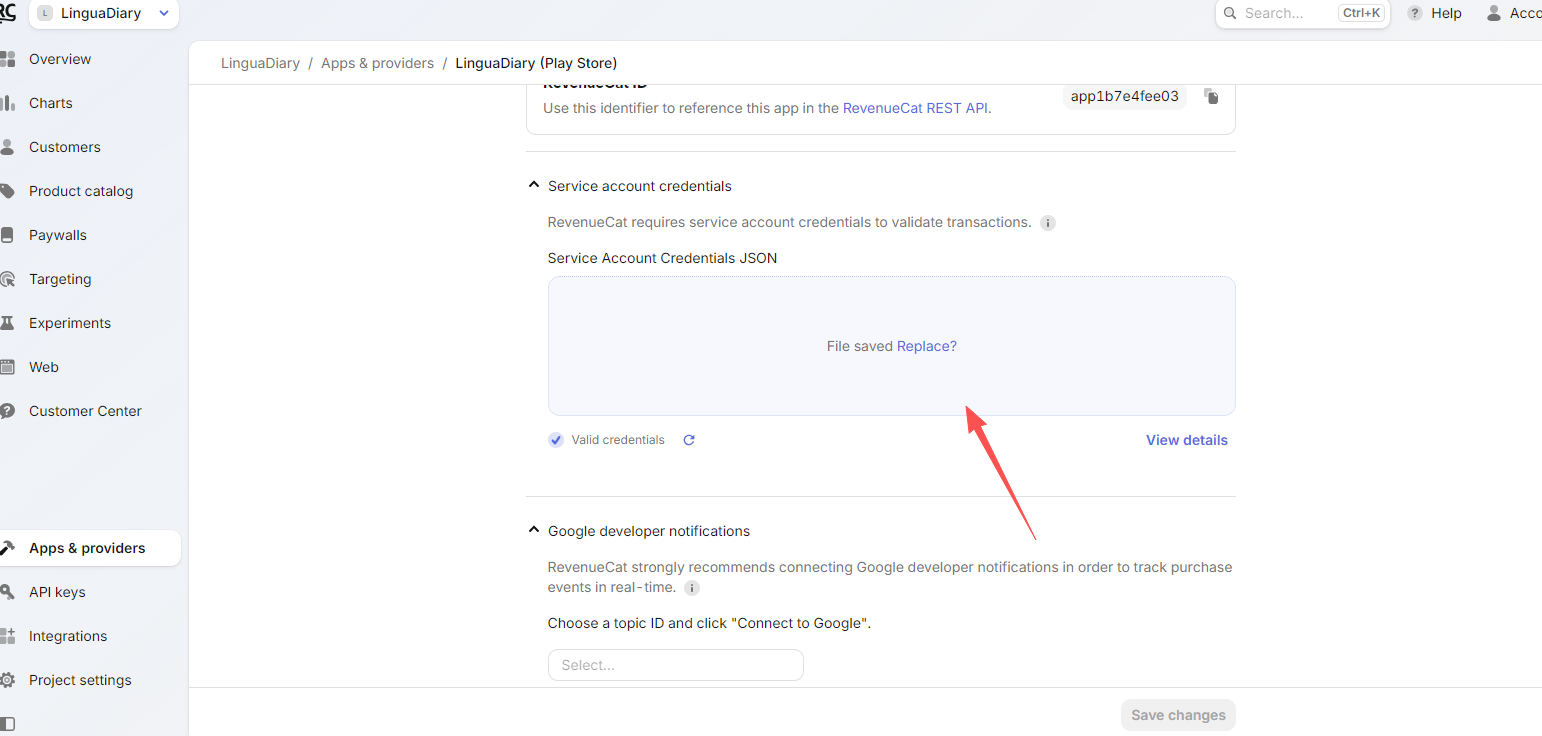Open the Help menu
Screen dimensions: 1542x736
[1435, 13]
